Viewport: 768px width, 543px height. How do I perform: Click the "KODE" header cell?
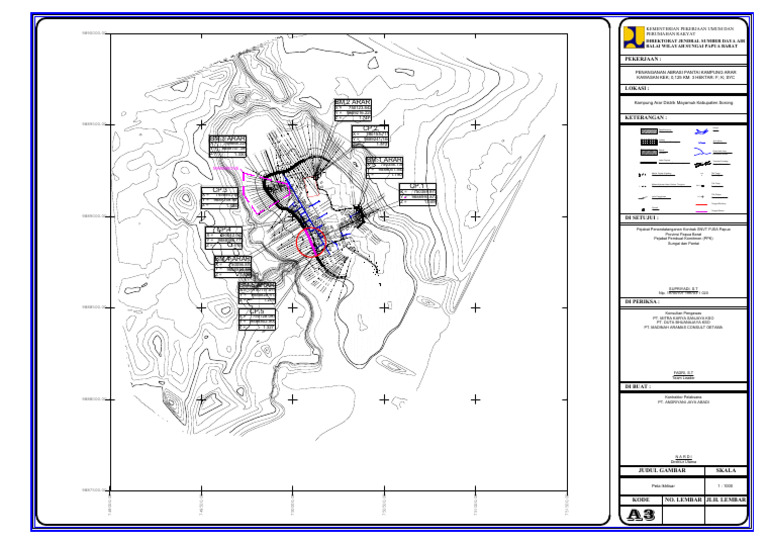[641, 500]
